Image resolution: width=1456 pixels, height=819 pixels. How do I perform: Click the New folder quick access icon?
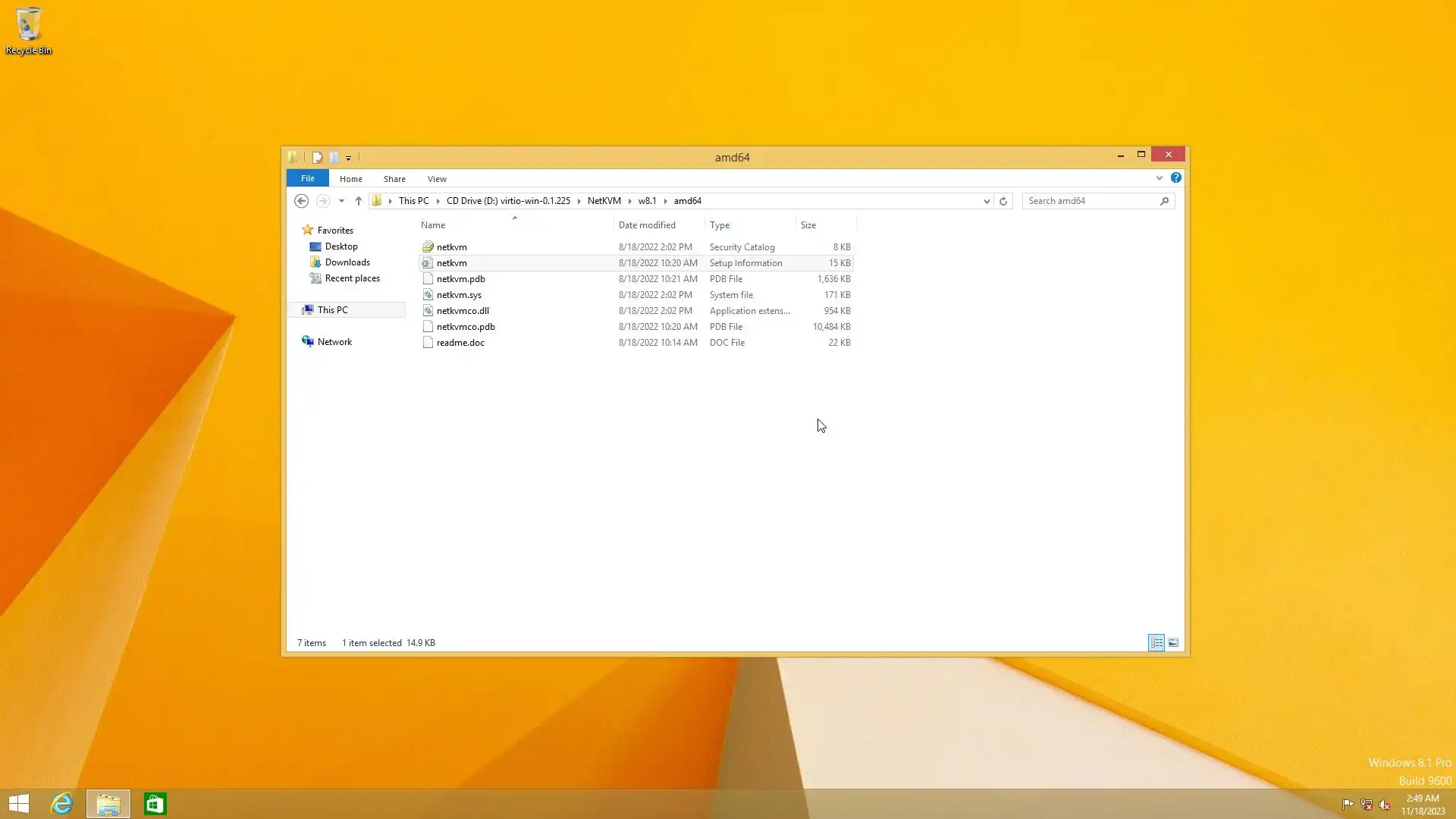[x=334, y=158]
